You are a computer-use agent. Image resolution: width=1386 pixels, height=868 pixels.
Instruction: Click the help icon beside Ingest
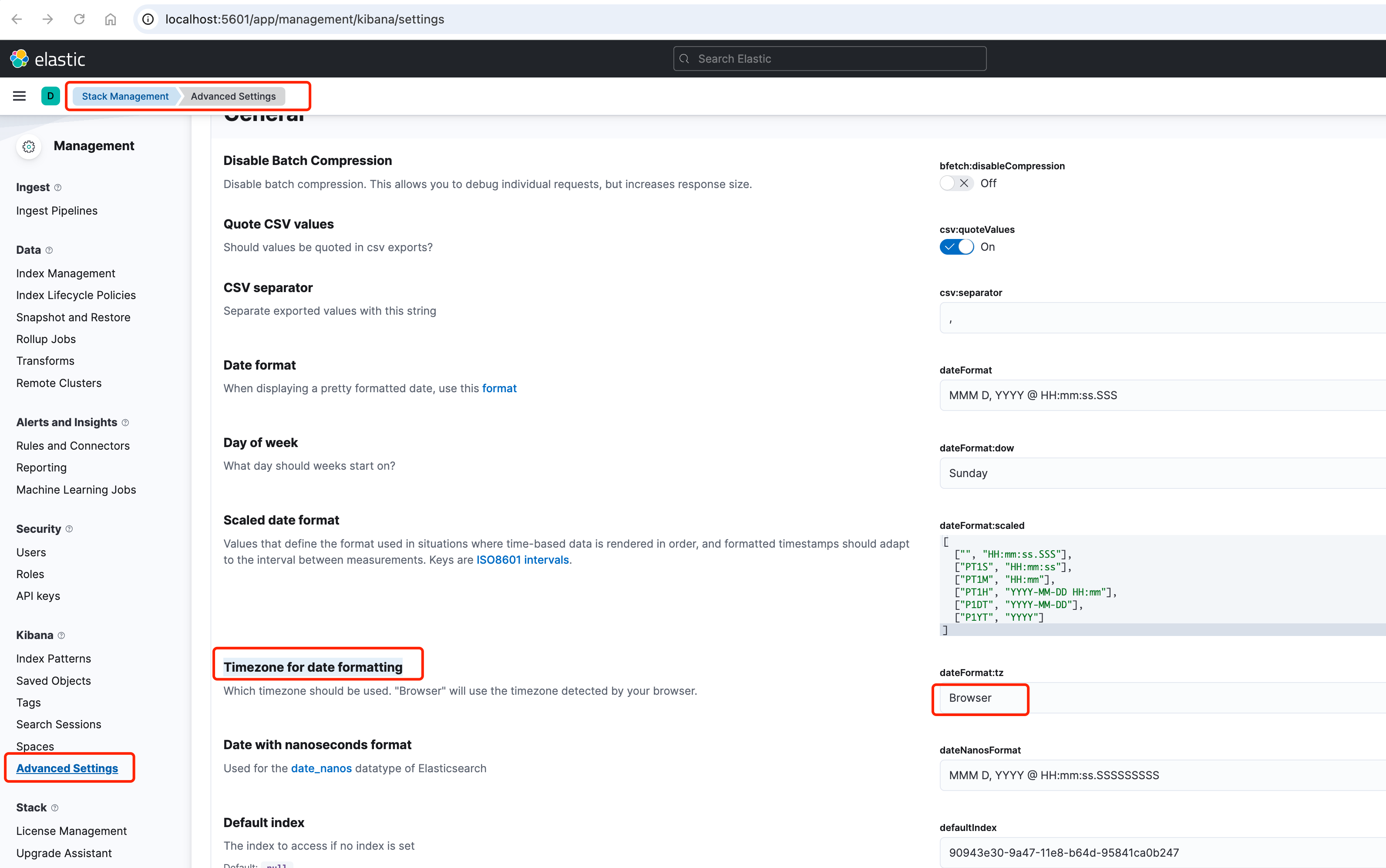[57, 188]
